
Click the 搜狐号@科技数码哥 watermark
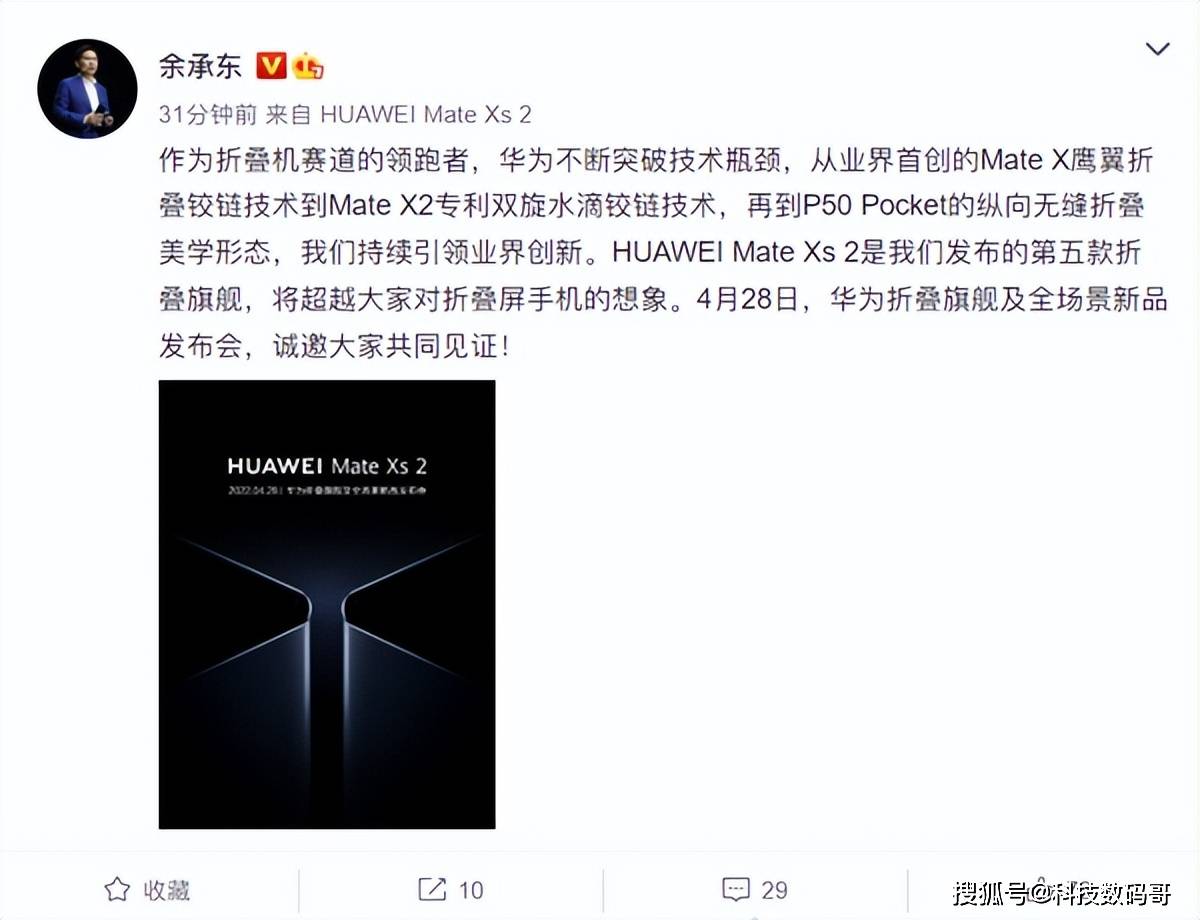(x=1061, y=890)
